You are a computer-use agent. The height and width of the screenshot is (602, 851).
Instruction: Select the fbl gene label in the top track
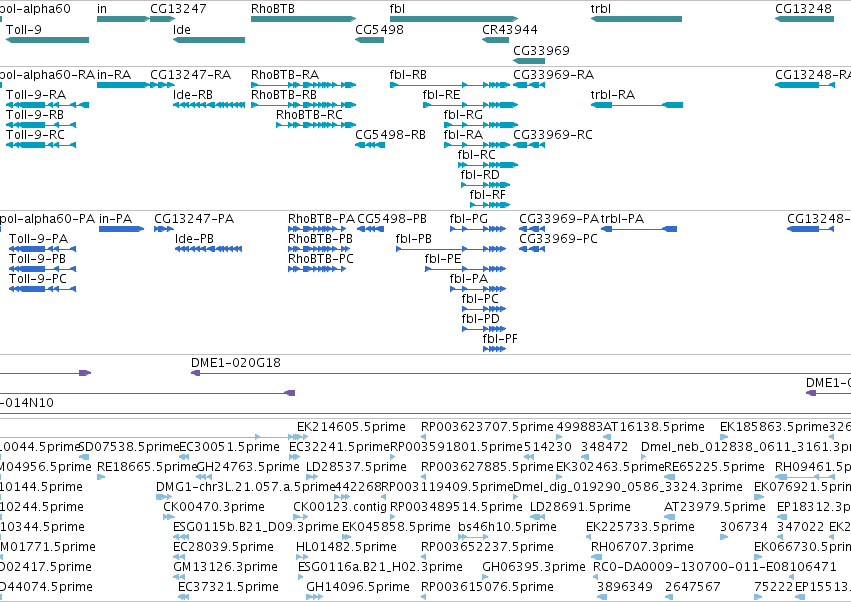(397, 9)
